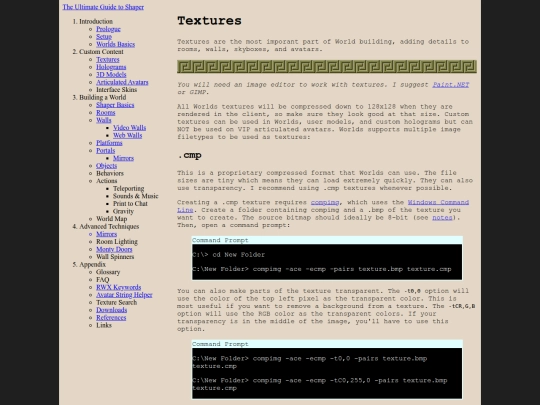Screen dimensions: 540x405
Task: Click the compimg command containing -t0,0 option
Action: [x=310, y=362]
